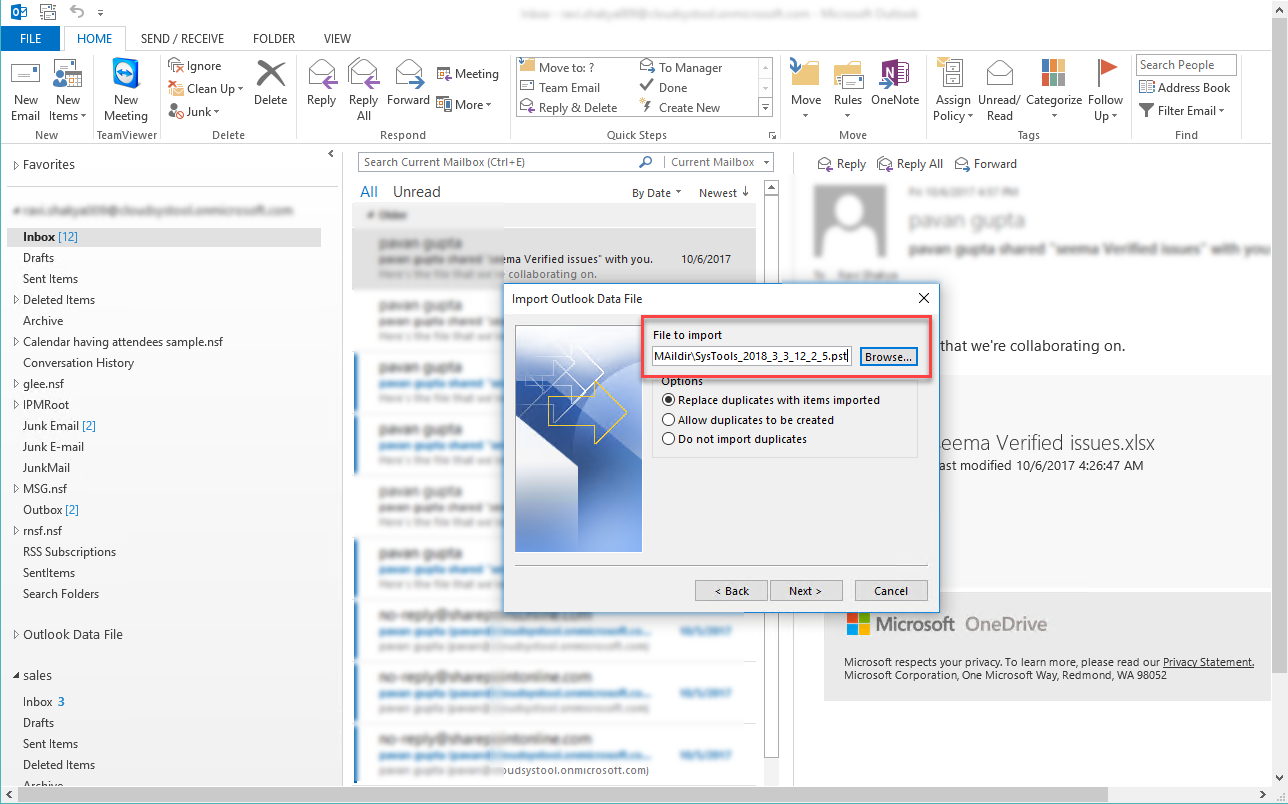Click the Meeting reply icon
The width and height of the screenshot is (1288, 804).
[445, 74]
